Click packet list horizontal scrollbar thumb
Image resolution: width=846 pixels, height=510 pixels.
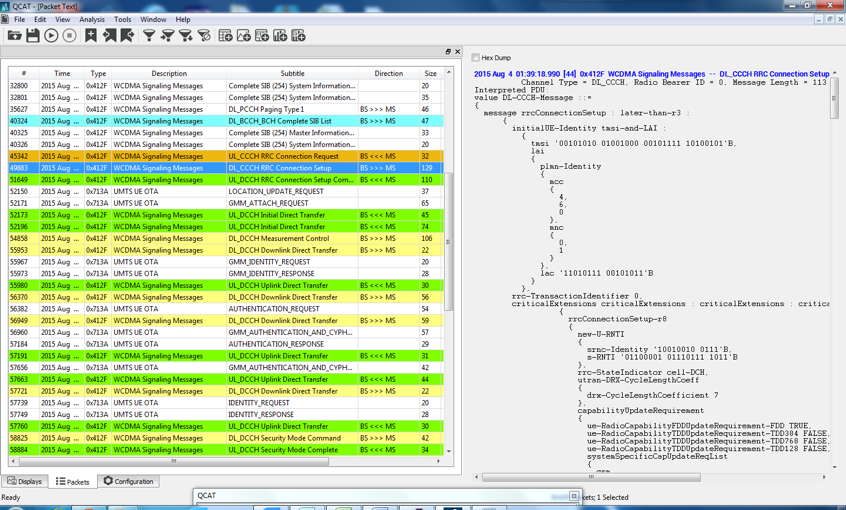(174, 461)
